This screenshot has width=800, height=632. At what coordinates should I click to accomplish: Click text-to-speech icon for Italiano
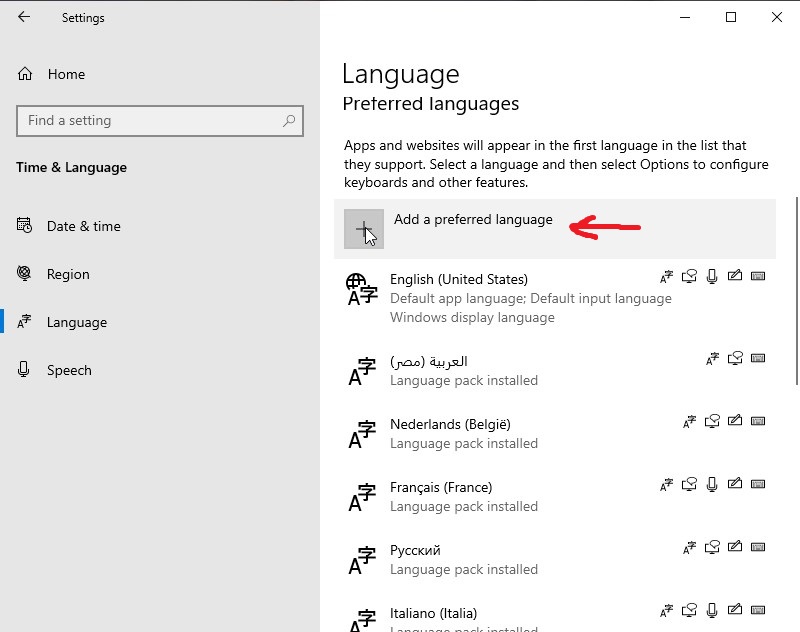[689, 610]
